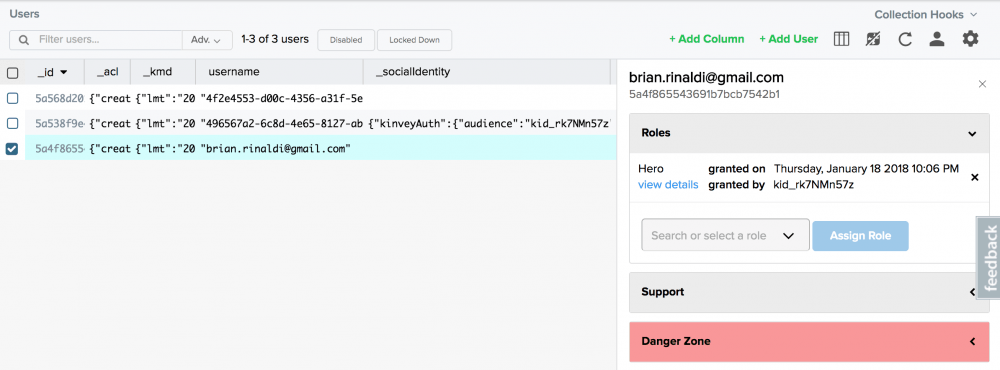Click in the Filter users input field
This screenshot has width=1000, height=370.
108,40
